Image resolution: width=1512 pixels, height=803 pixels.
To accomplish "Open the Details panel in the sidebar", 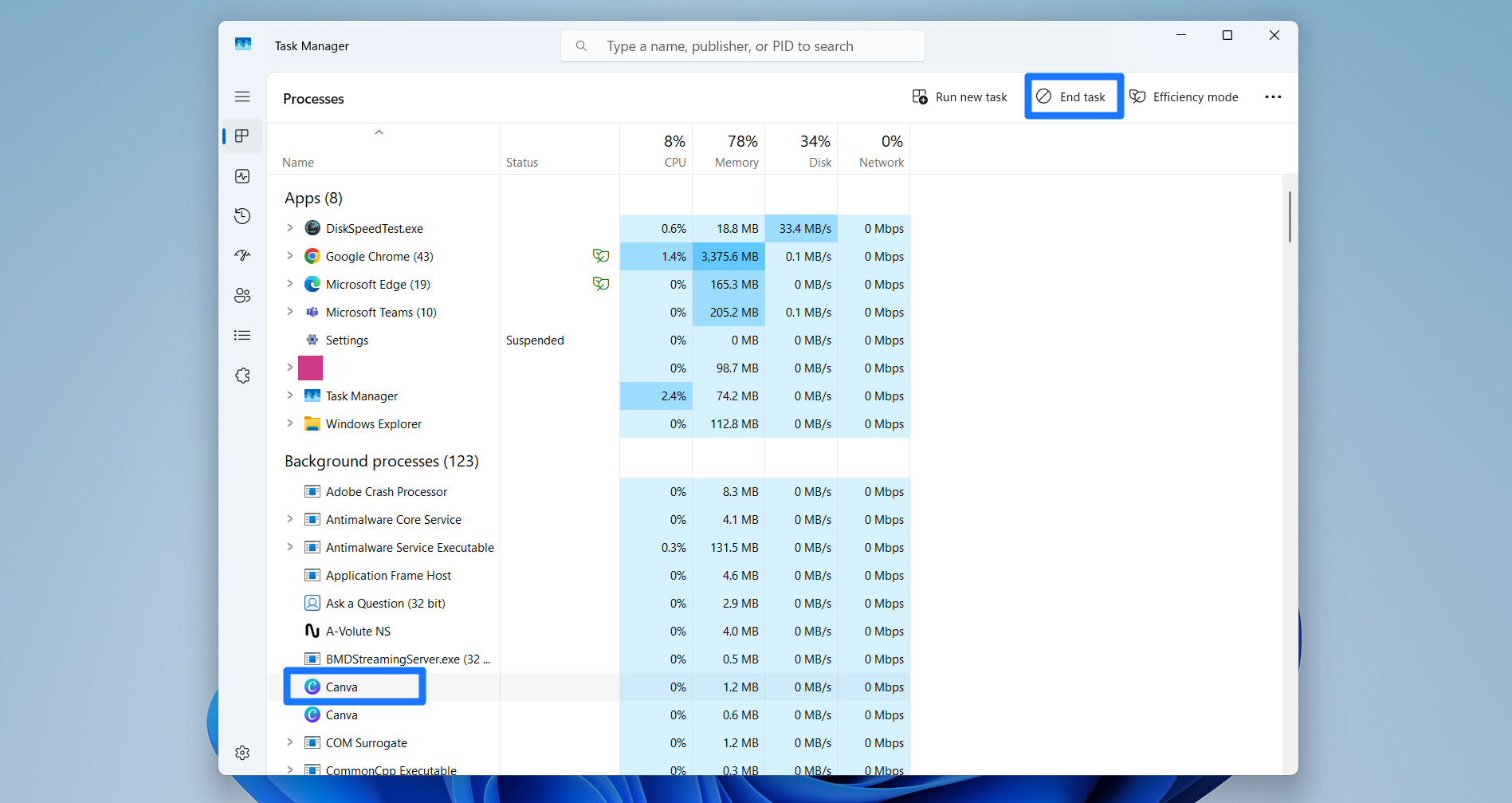I will click(242, 335).
